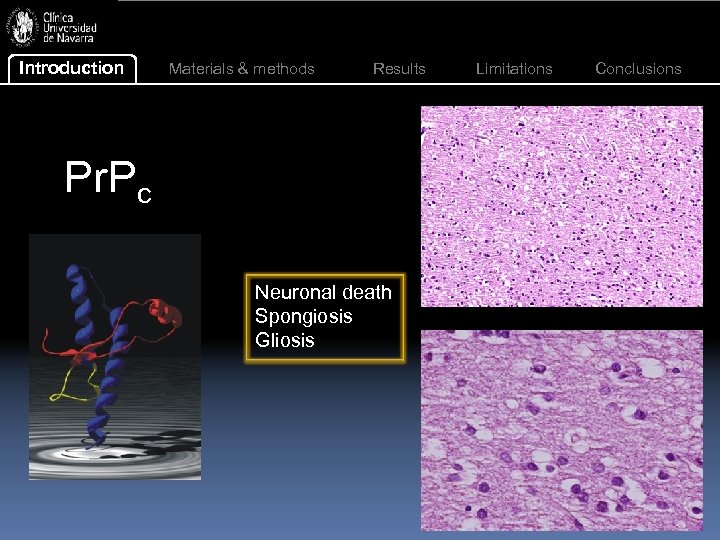Image resolution: width=720 pixels, height=540 pixels.
Task: Click the 'Gliosis' text line
Action: 285,340
